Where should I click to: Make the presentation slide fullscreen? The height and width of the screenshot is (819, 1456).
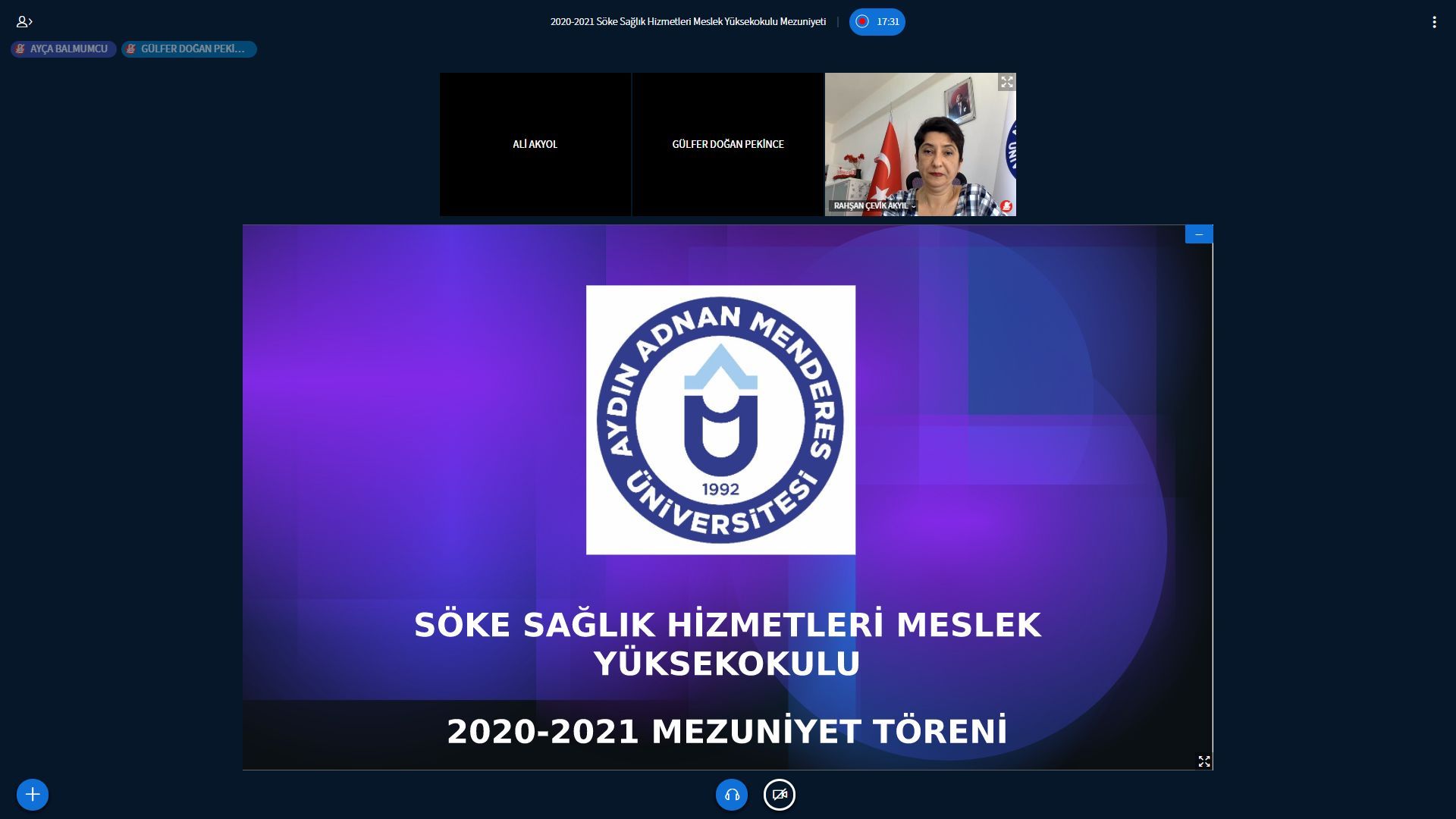(x=1203, y=761)
